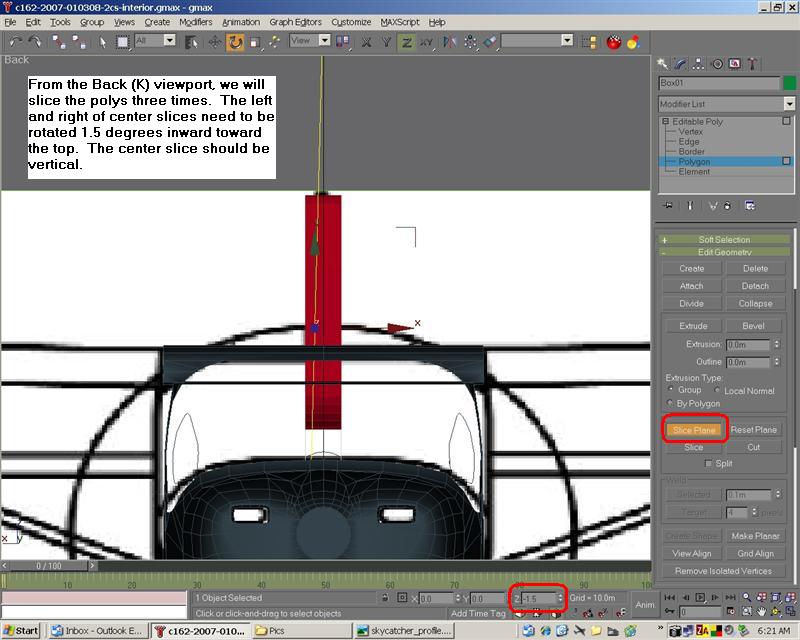The width and height of the screenshot is (800, 640).
Task: Click the tomato-shaped icon in the toolbar
Action: point(614,42)
